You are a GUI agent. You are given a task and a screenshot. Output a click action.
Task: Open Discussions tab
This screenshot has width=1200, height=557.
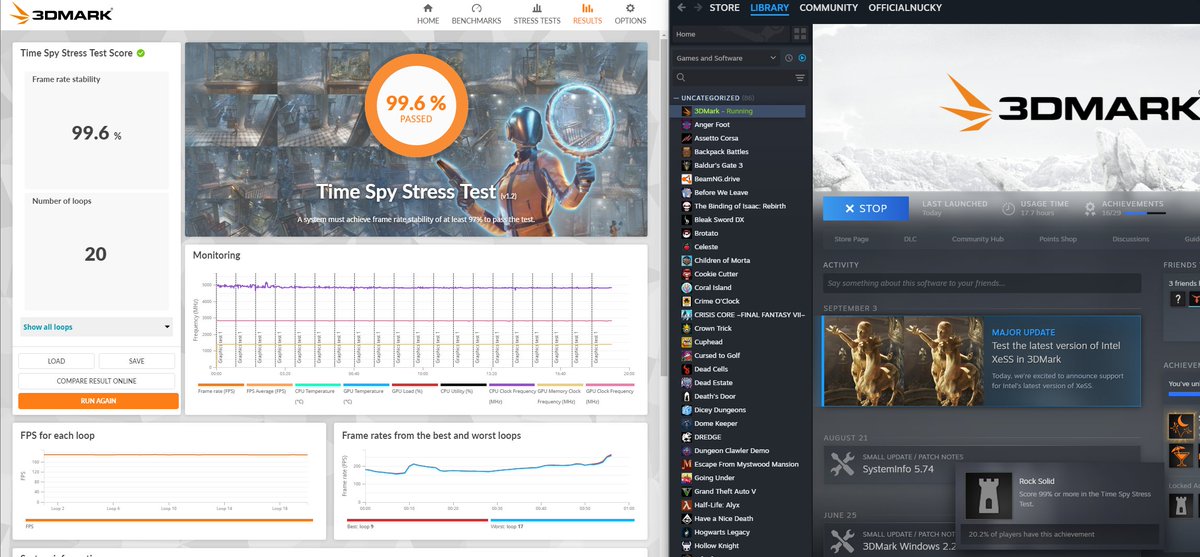pos(1130,239)
